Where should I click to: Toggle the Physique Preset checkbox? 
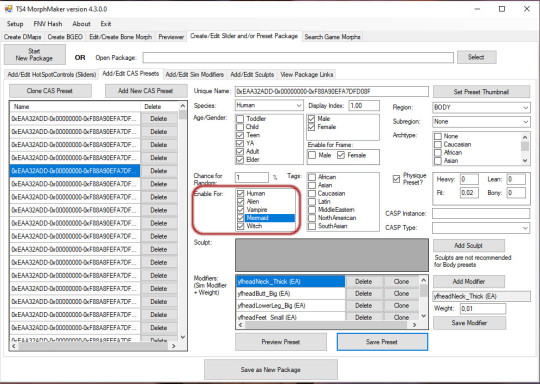pos(396,179)
